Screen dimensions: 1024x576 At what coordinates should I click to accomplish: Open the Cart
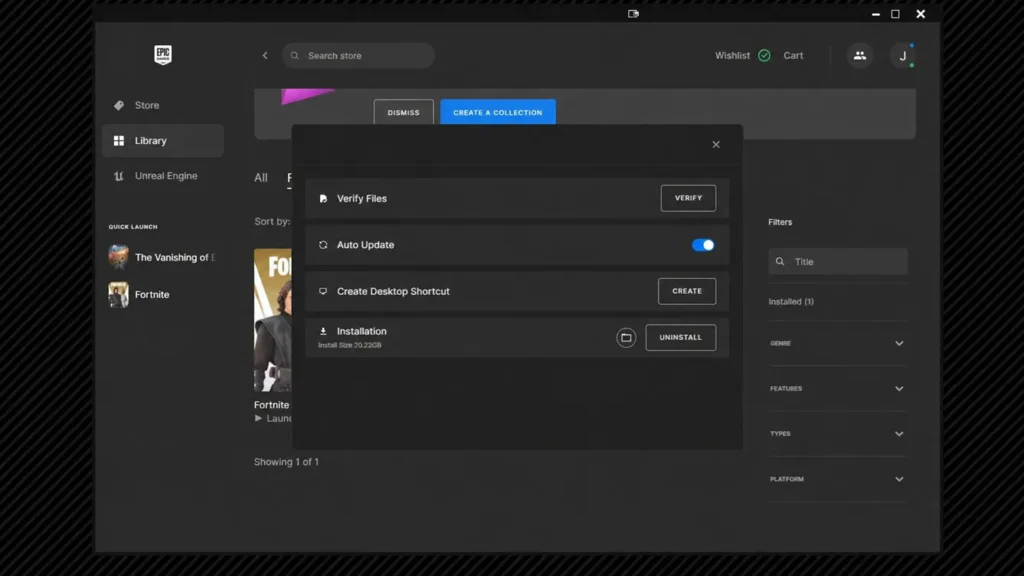click(x=793, y=56)
